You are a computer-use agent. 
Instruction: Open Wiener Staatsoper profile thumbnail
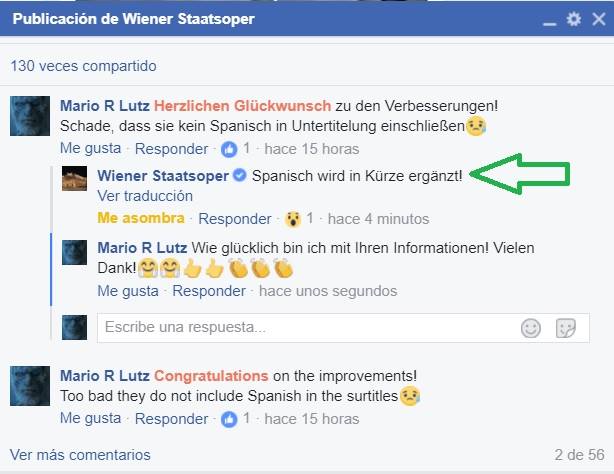pyautogui.click(x=74, y=178)
